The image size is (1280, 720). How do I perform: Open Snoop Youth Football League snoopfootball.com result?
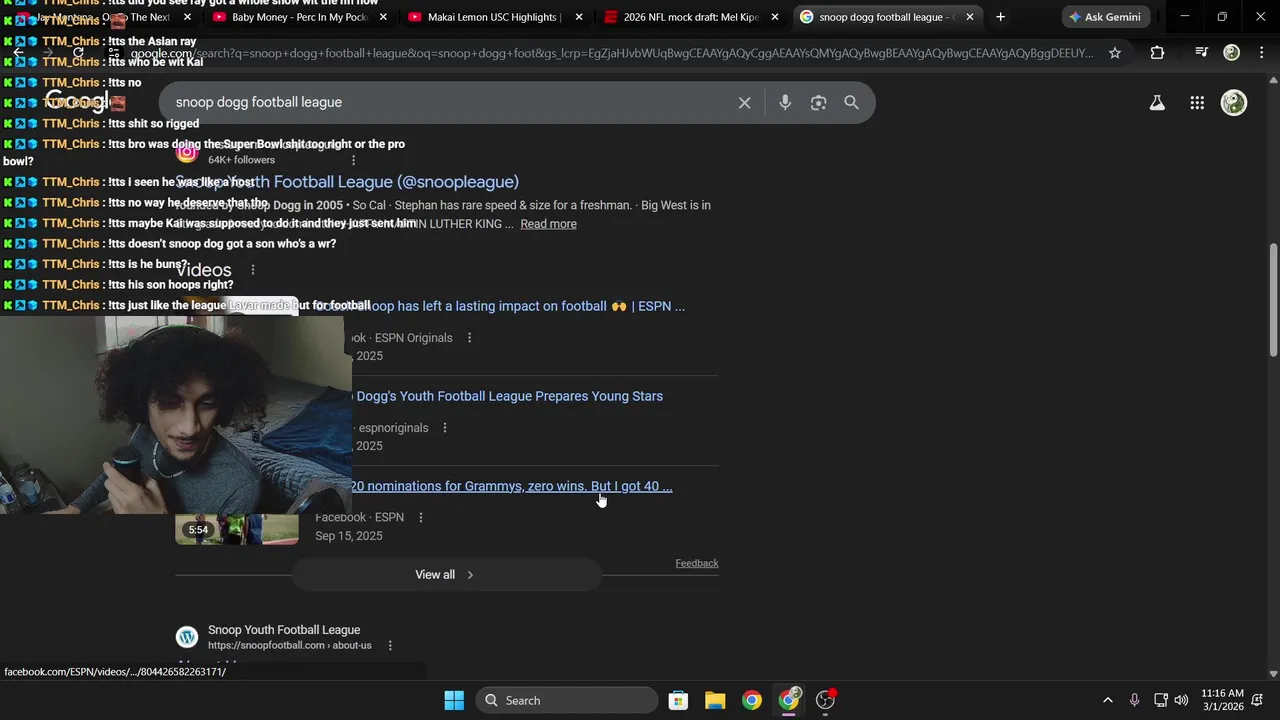(x=284, y=630)
